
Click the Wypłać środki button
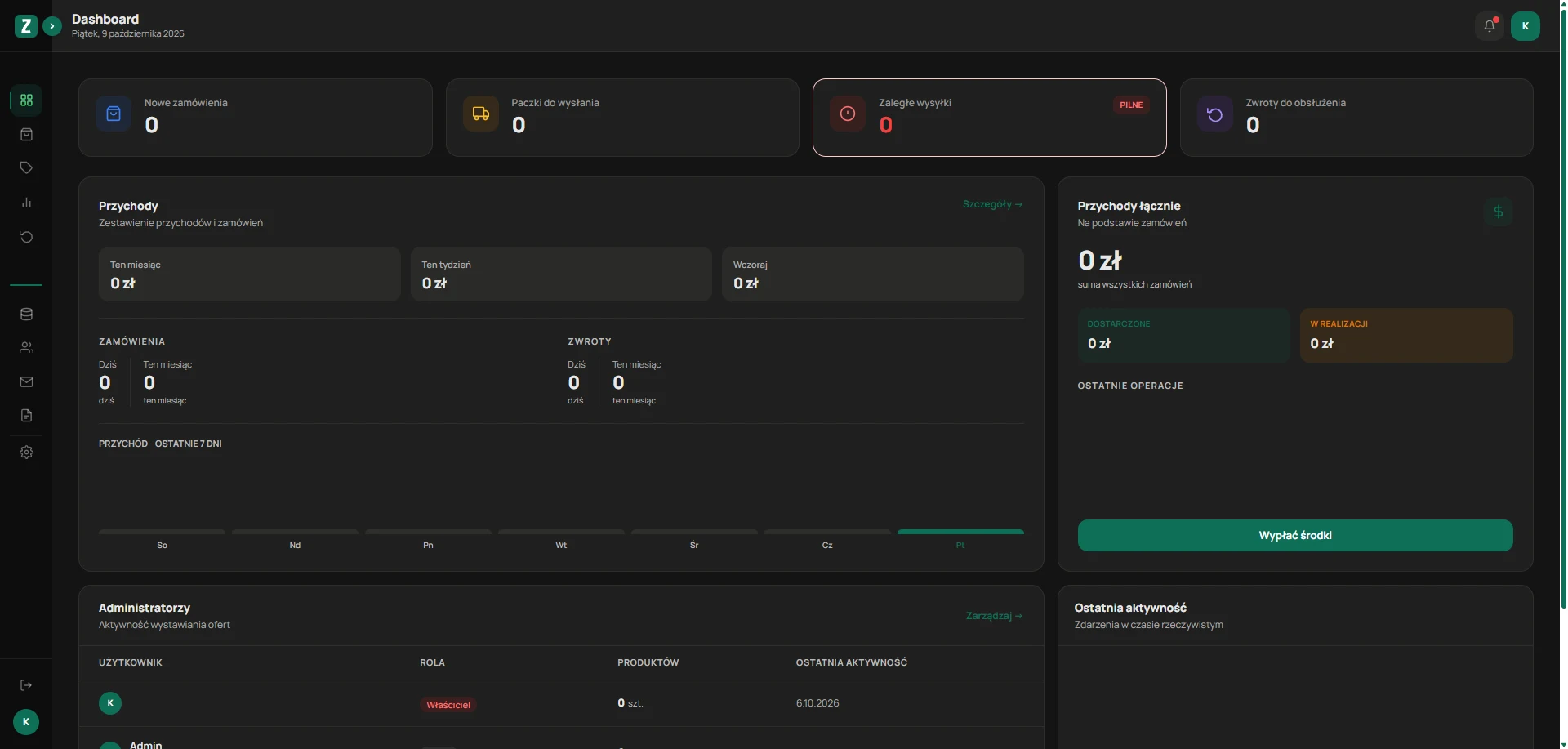1295,535
